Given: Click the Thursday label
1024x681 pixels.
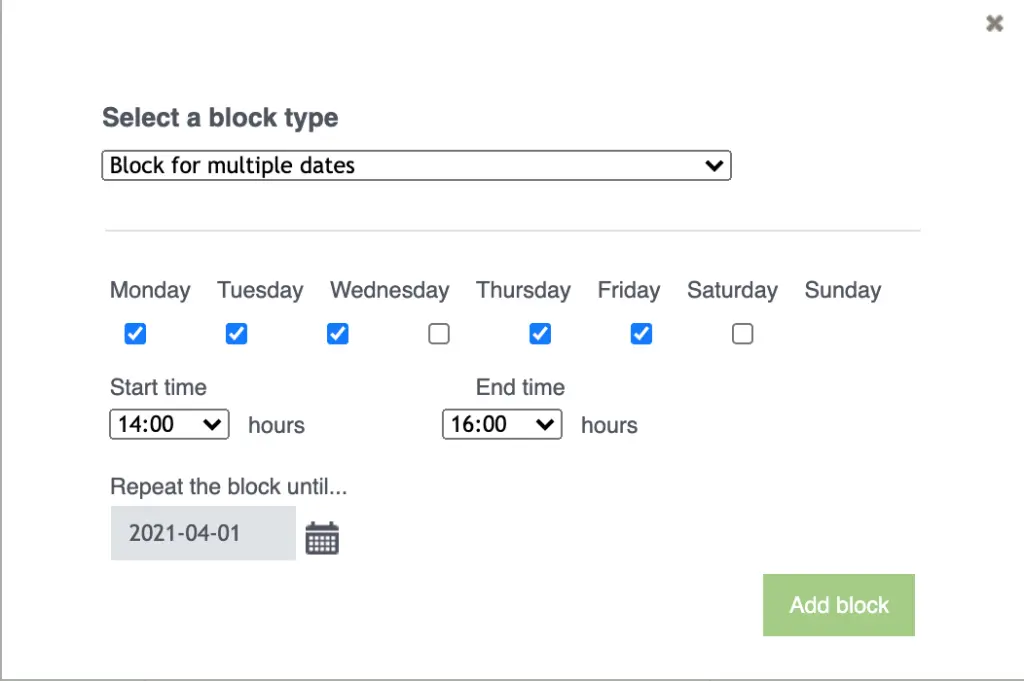Looking at the screenshot, I should (523, 290).
